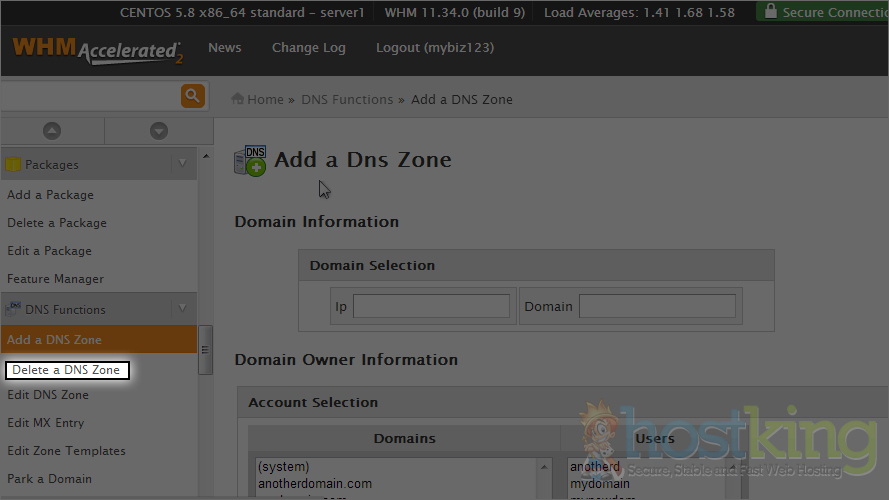
Task: Click the WHM Accelerated logo
Action: [x=97, y=50]
